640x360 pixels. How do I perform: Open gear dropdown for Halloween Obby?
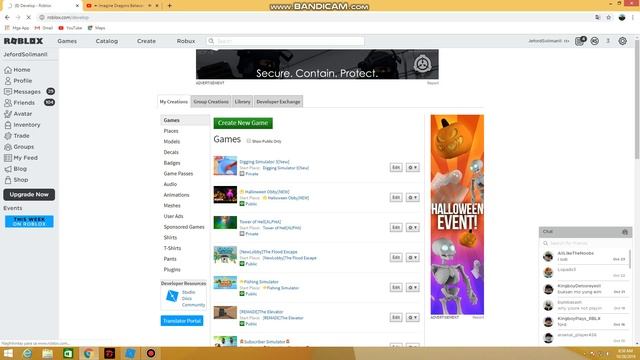(413, 198)
